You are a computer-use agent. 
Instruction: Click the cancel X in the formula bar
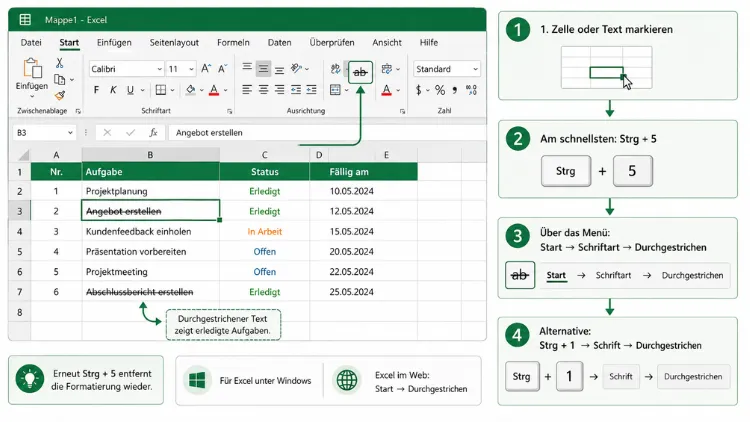[107, 133]
